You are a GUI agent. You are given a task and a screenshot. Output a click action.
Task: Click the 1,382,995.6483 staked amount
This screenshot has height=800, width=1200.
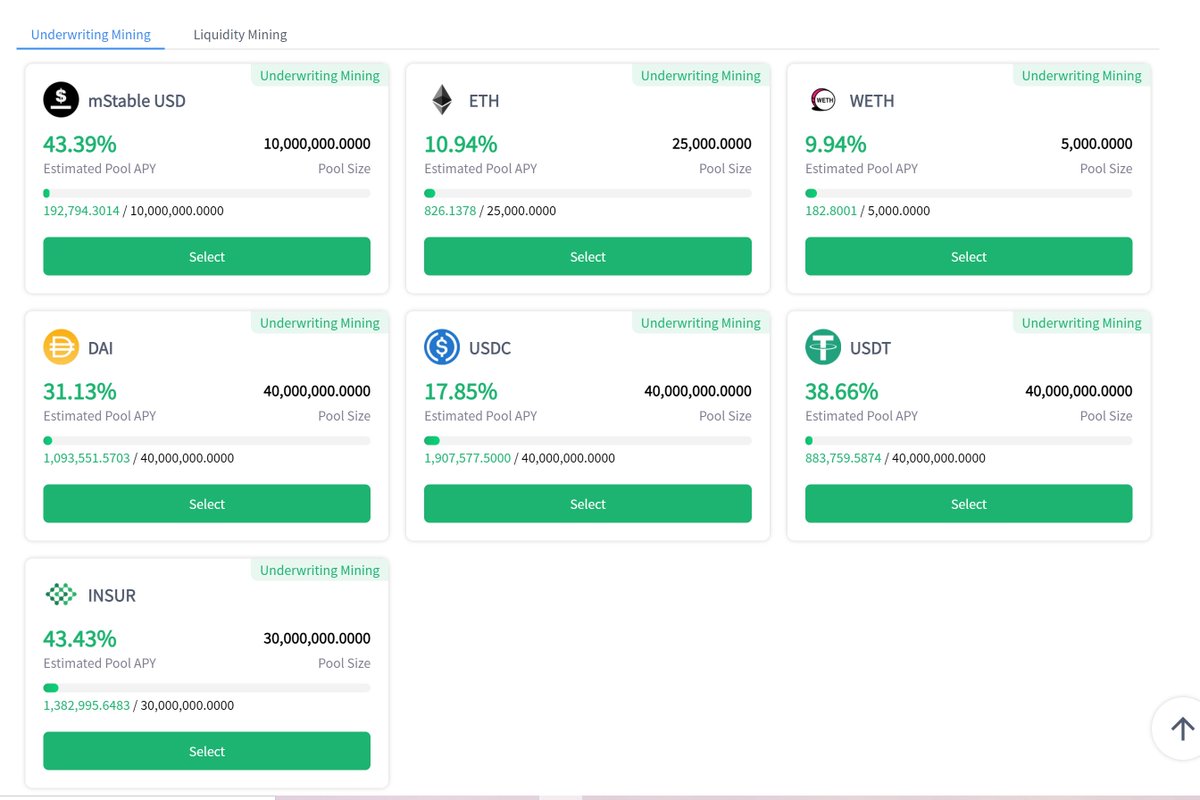87,705
